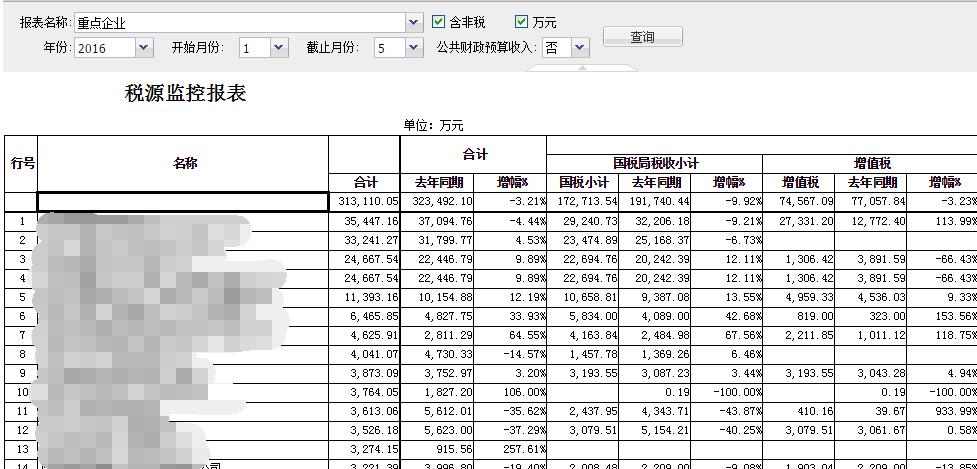Click row number 9 in 行号 column
The height and width of the screenshot is (469, 977).
tap(21, 374)
